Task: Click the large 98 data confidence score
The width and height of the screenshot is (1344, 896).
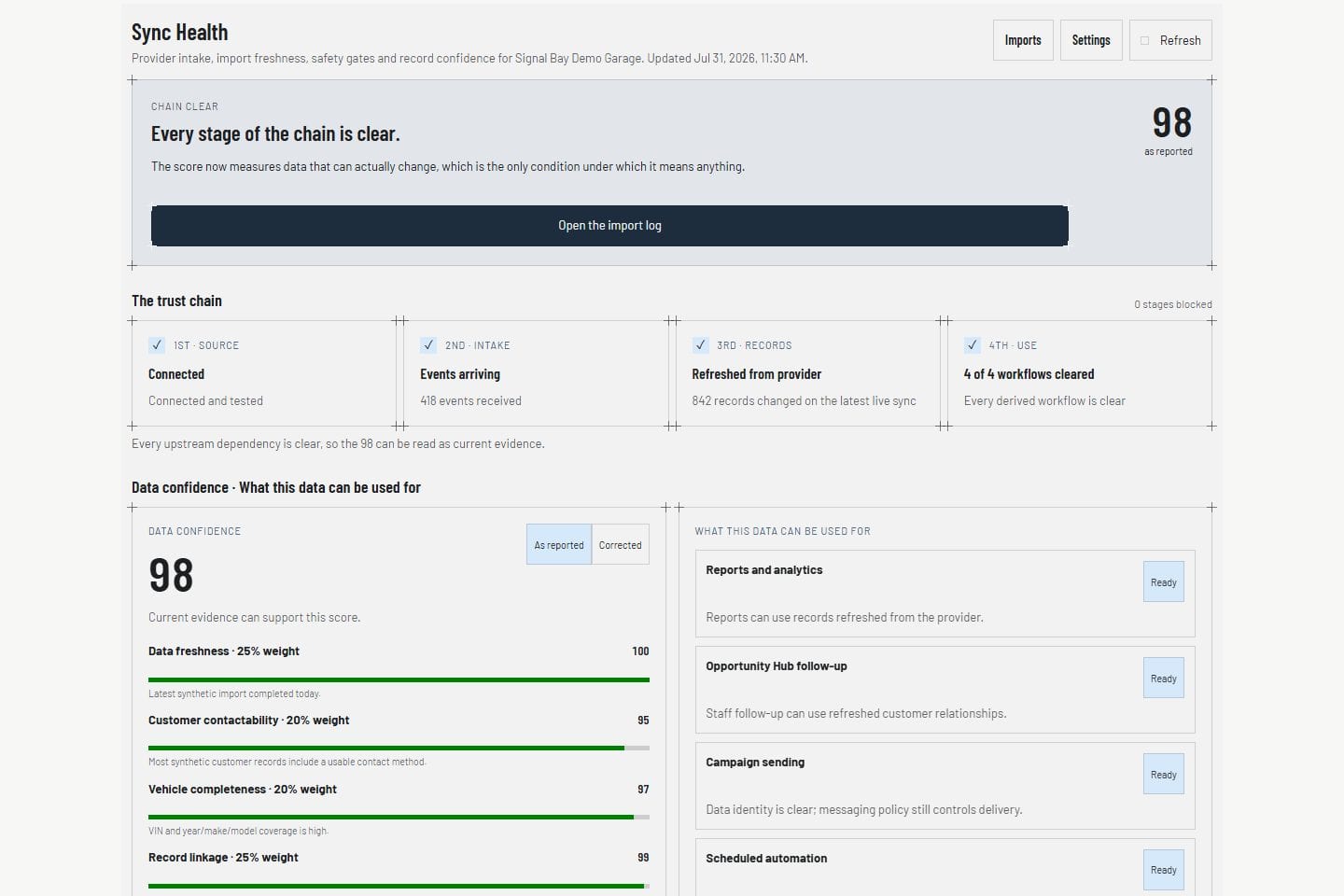Action: [x=171, y=576]
